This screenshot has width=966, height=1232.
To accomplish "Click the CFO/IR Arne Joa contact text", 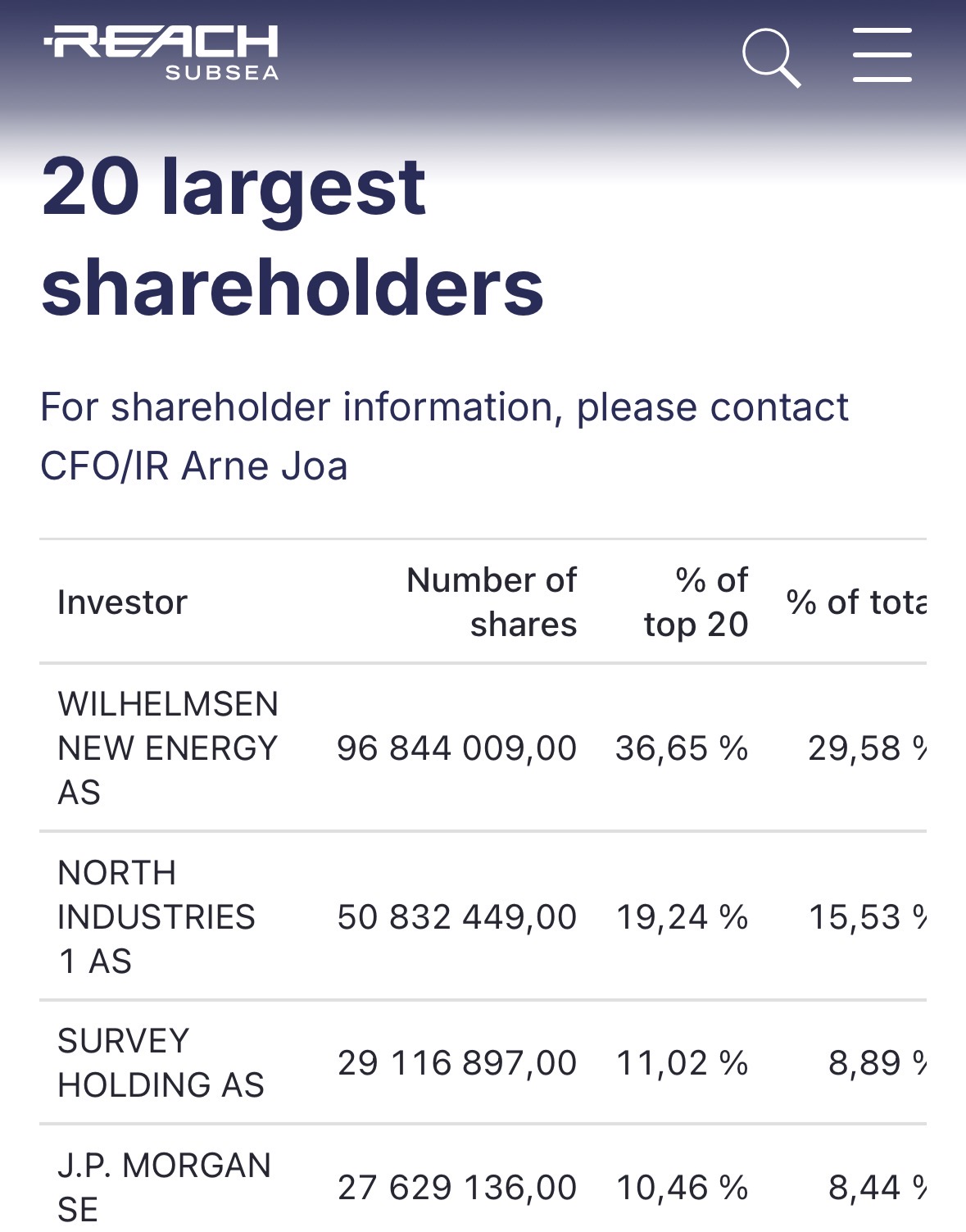I will click(x=194, y=466).
